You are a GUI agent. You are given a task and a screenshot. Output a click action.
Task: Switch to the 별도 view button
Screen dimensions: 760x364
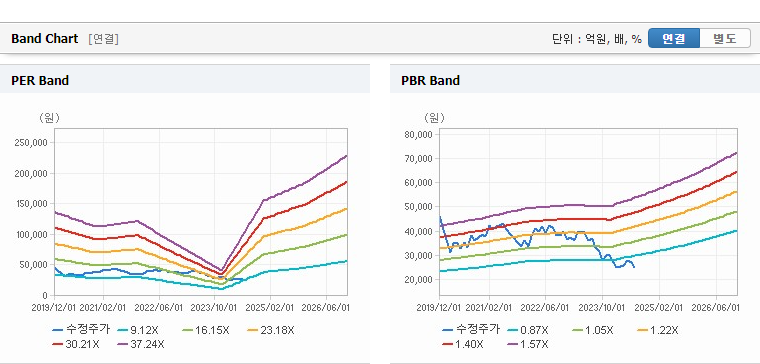725,38
